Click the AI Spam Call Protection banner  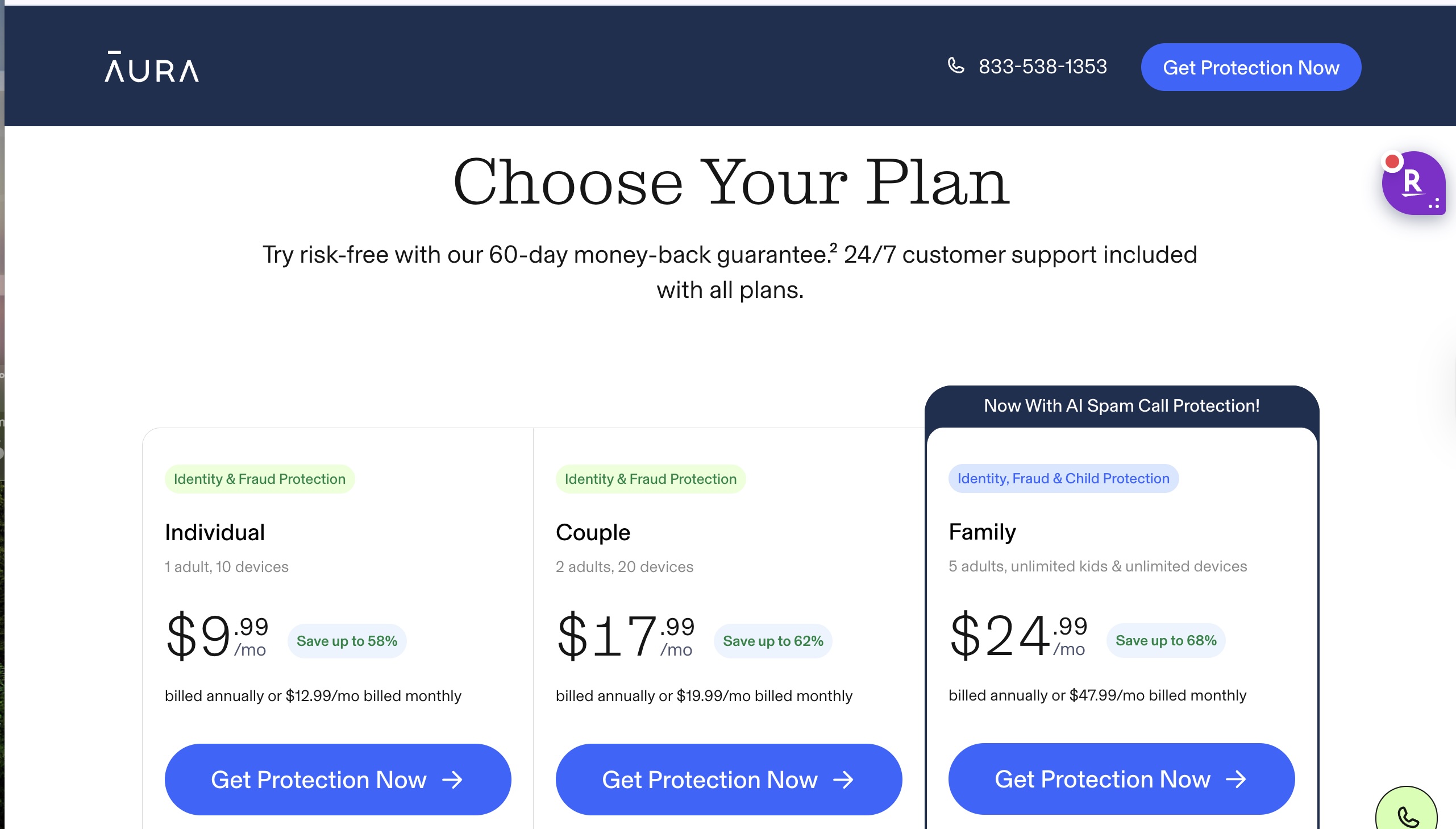(x=1121, y=406)
